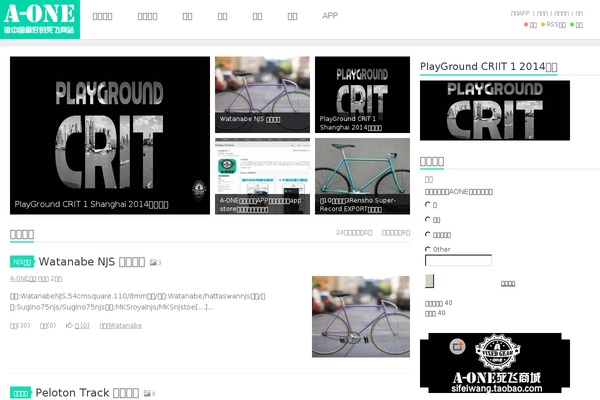Select the two-character poll radio option
This screenshot has height=400, width=600.
[x=428, y=219]
